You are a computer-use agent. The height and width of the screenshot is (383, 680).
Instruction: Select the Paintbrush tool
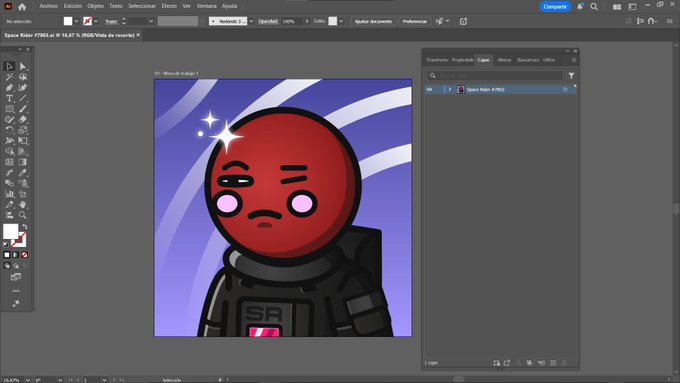pyautogui.click(x=23, y=109)
